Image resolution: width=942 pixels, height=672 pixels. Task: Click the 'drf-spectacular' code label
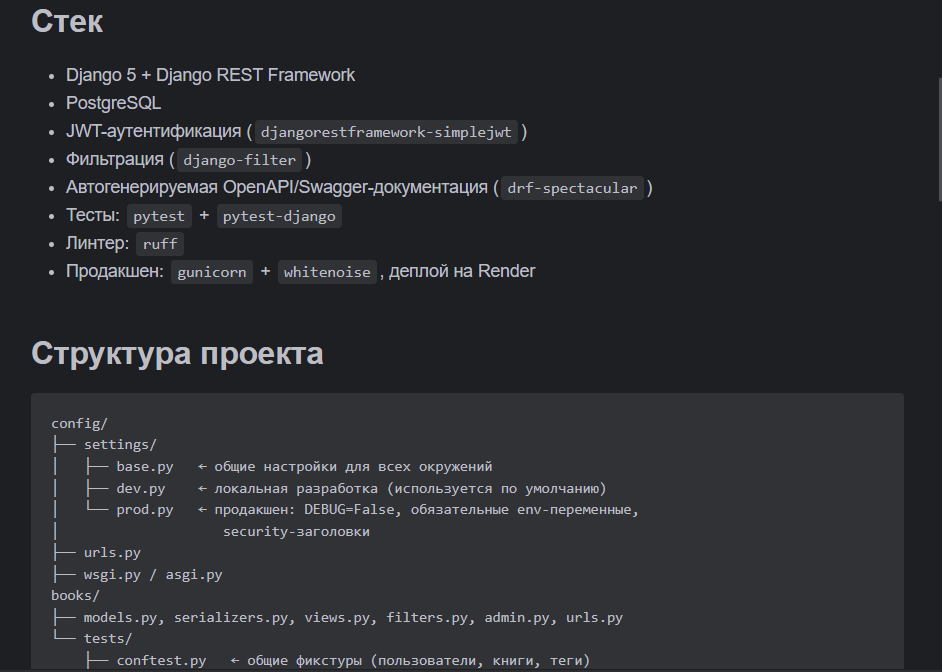(572, 188)
